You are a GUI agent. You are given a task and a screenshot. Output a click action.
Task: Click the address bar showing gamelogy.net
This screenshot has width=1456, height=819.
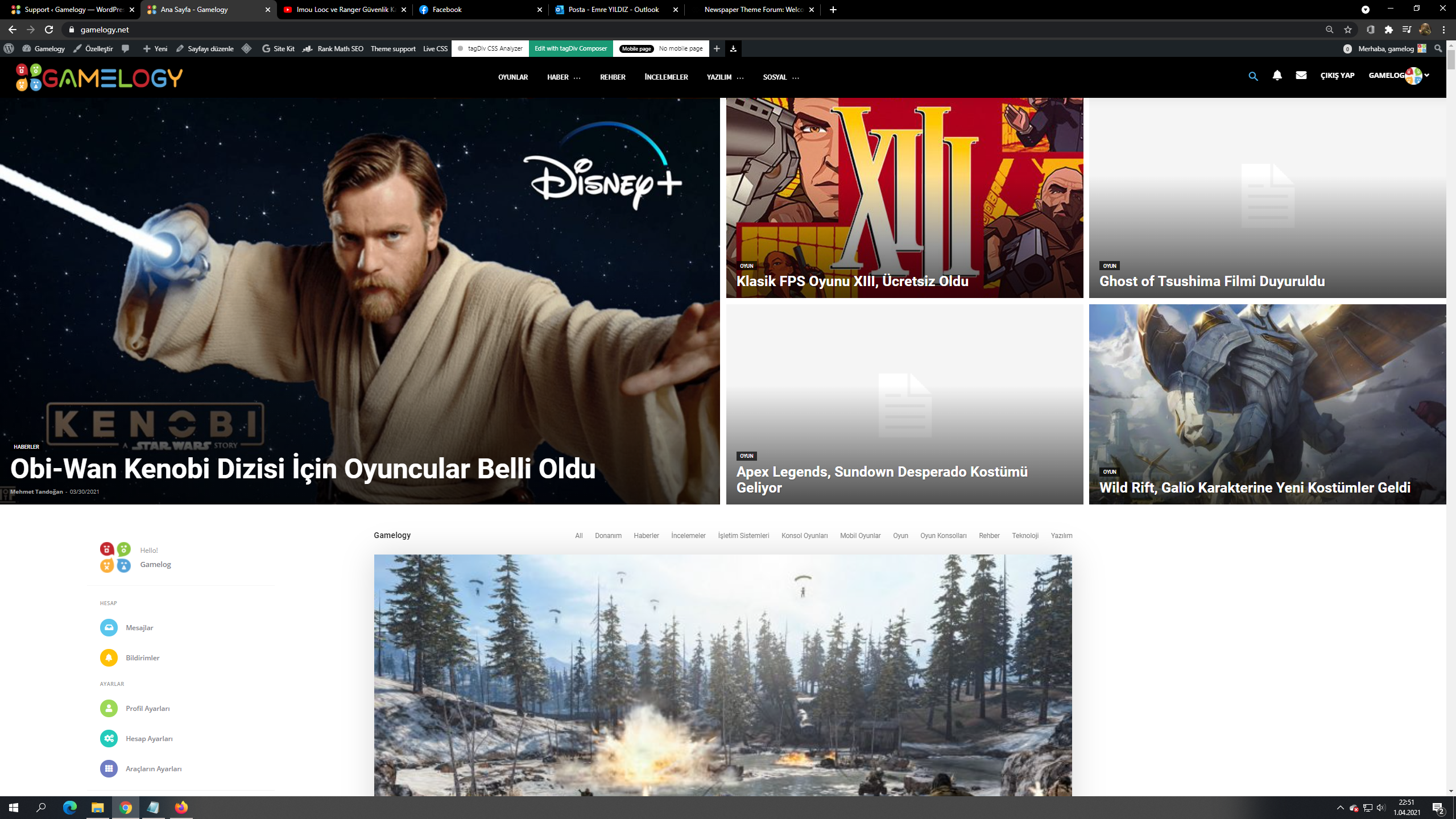click(x=694, y=30)
